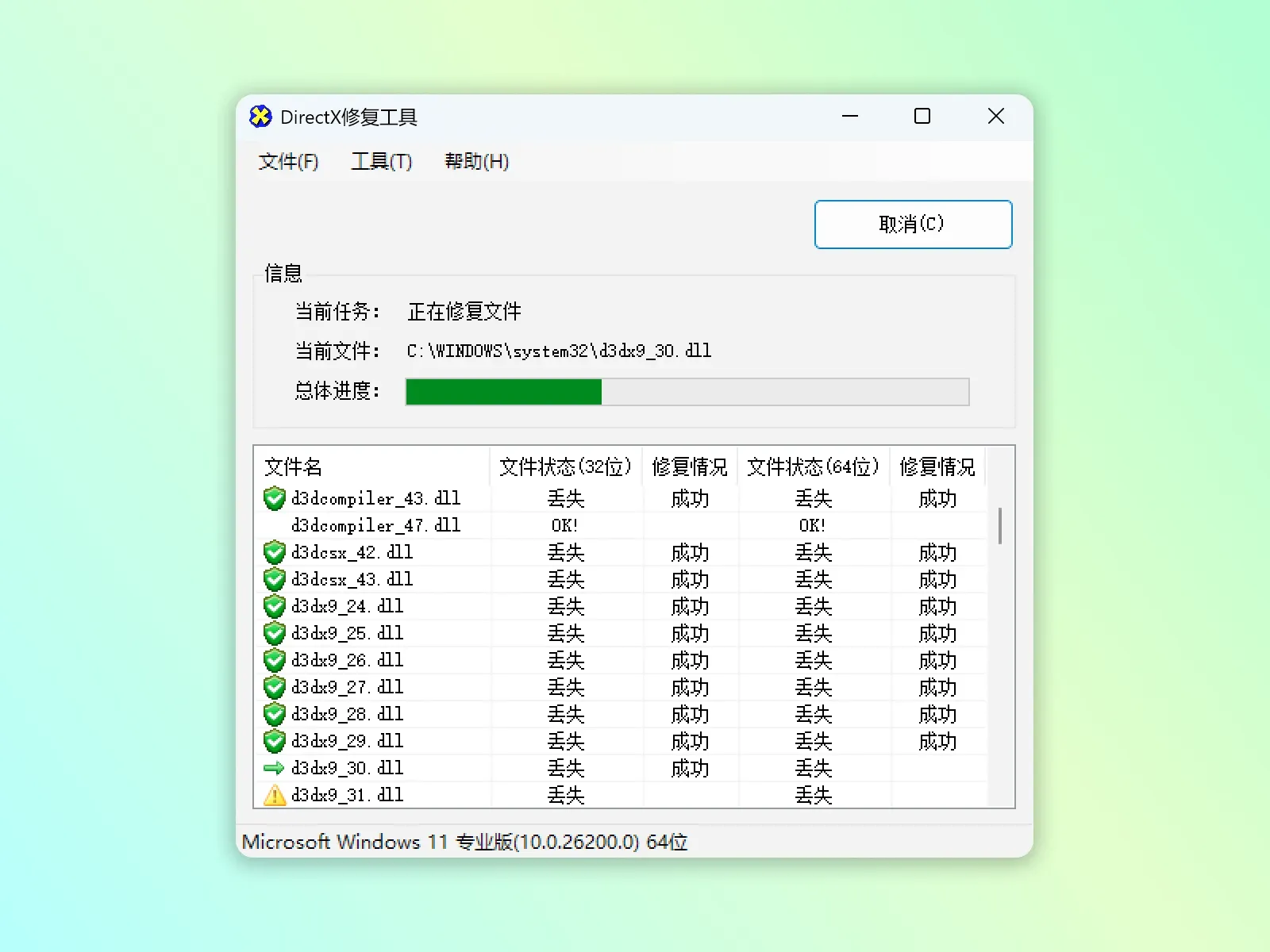Click the last 修复情况 column header
This screenshot has width=1270, height=952.
point(937,466)
